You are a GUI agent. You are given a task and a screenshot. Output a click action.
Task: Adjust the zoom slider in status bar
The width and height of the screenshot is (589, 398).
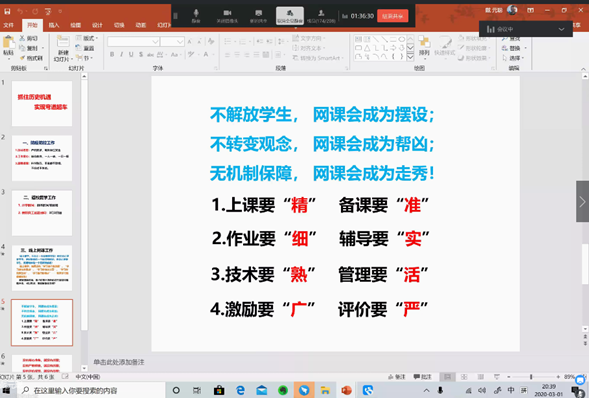pos(531,377)
